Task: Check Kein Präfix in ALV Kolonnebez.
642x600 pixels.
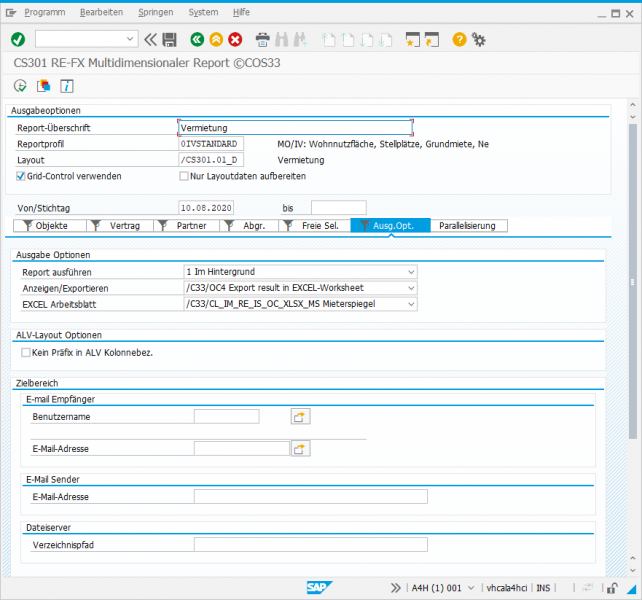Action: (x=26, y=353)
